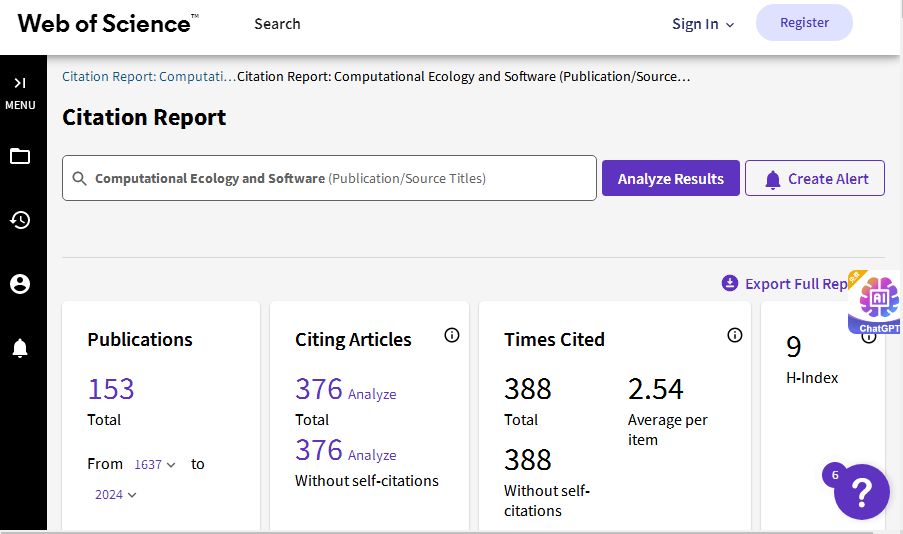
Task: Open the ChatGPT AI floating widget
Action: click(876, 302)
